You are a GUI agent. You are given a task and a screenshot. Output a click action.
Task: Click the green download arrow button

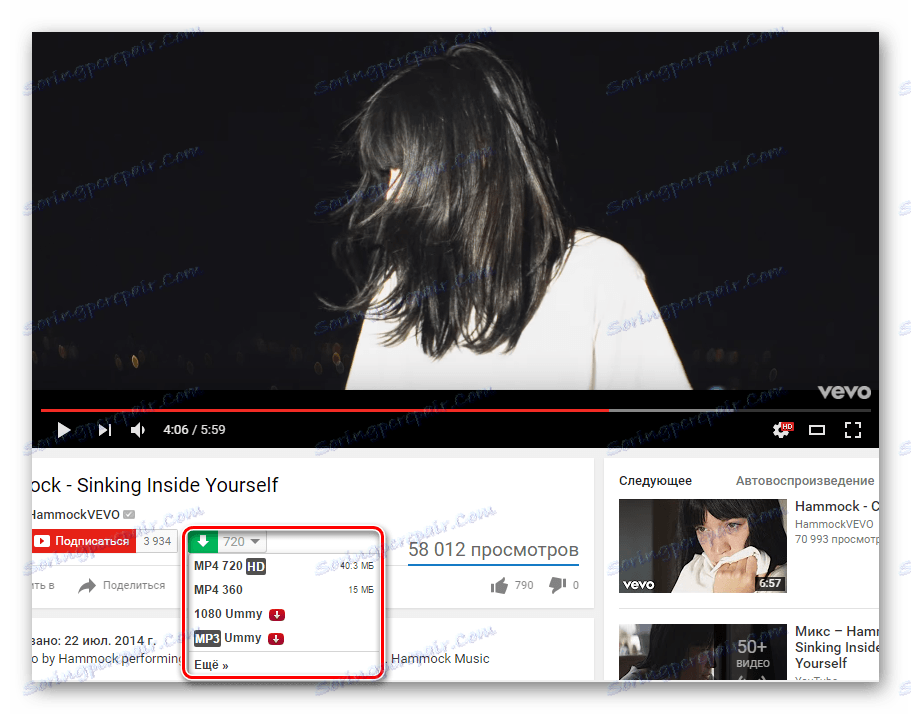[203, 541]
